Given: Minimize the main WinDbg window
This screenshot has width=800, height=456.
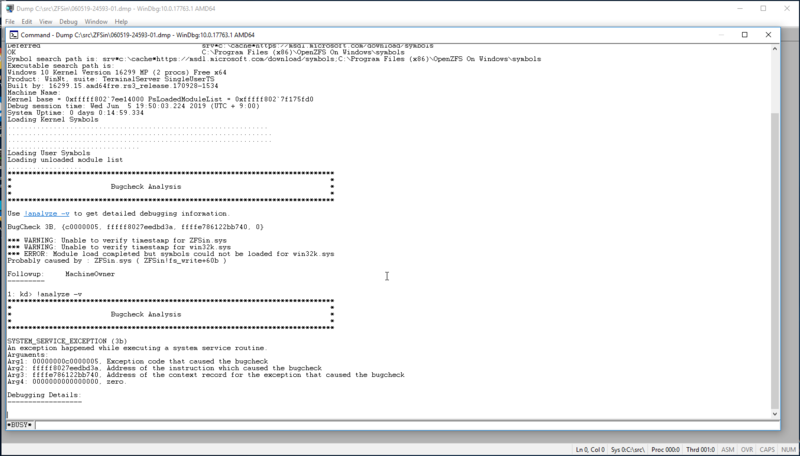Looking at the screenshot, I should tap(740, 9).
